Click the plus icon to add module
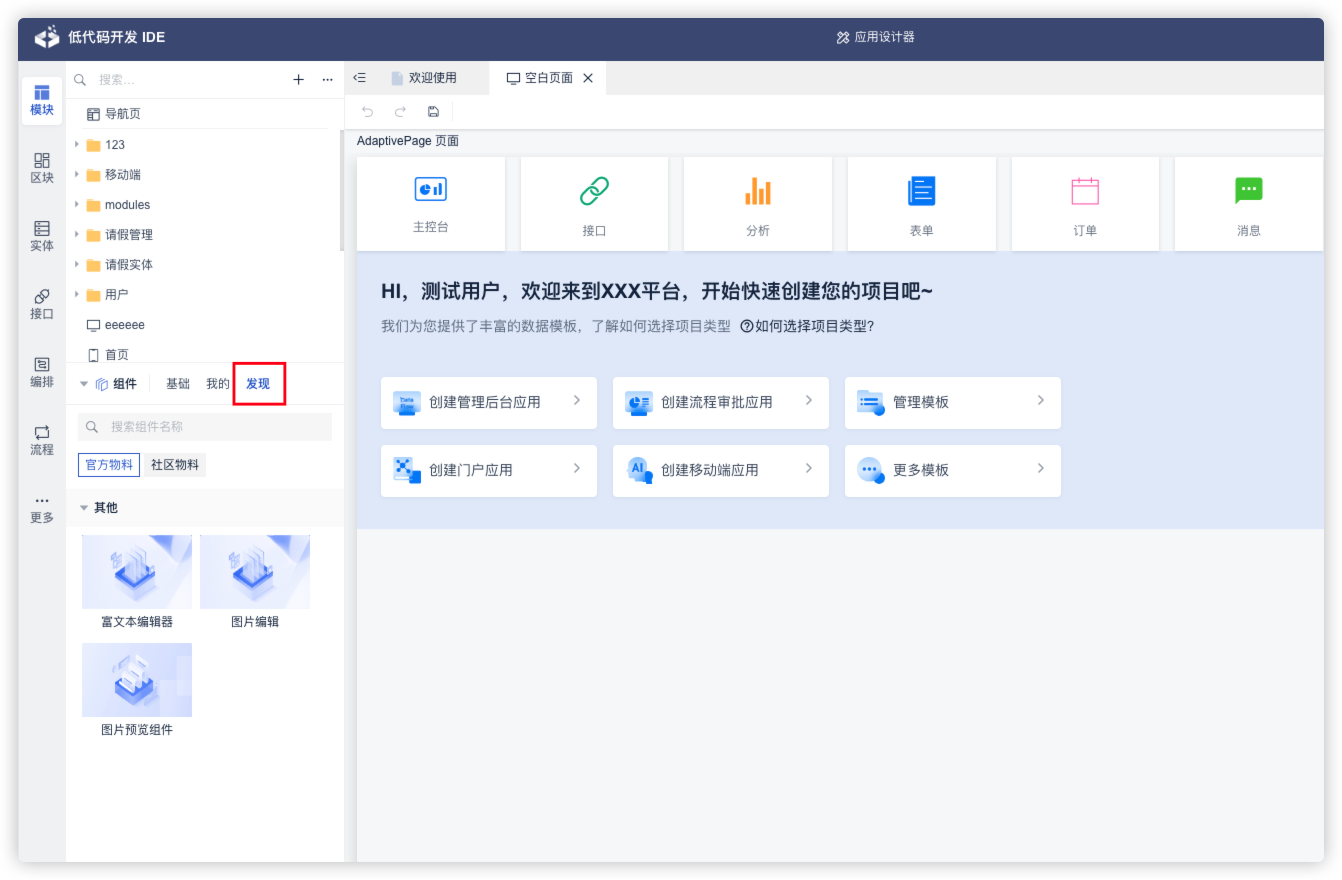The height and width of the screenshot is (880, 1342). [x=298, y=80]
